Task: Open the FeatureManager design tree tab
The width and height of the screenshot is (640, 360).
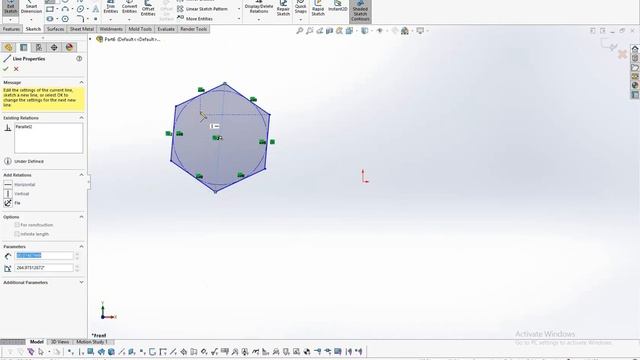Action: point(8,47)
